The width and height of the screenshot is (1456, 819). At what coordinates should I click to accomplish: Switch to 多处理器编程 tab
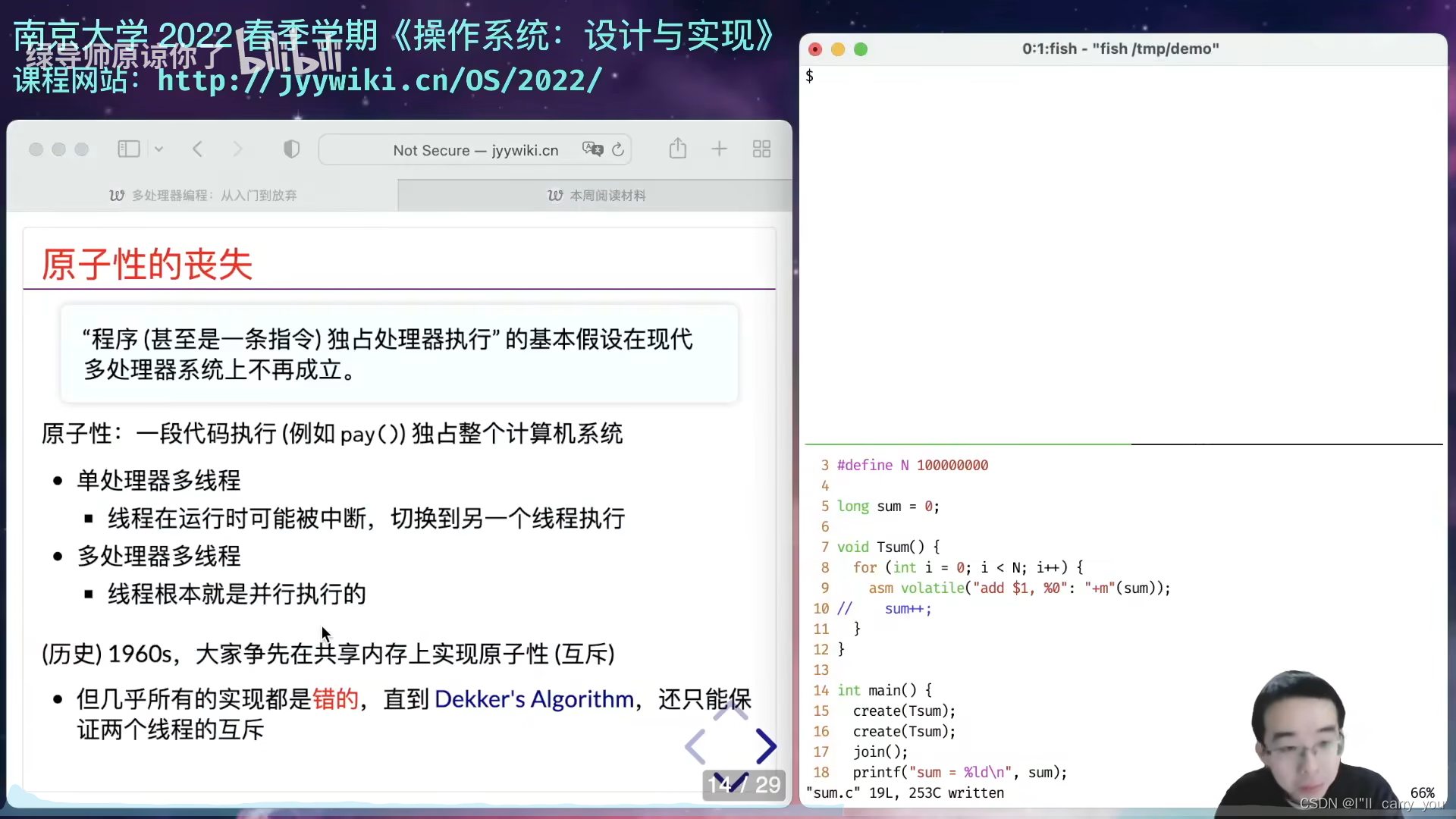tap(205, 195)
